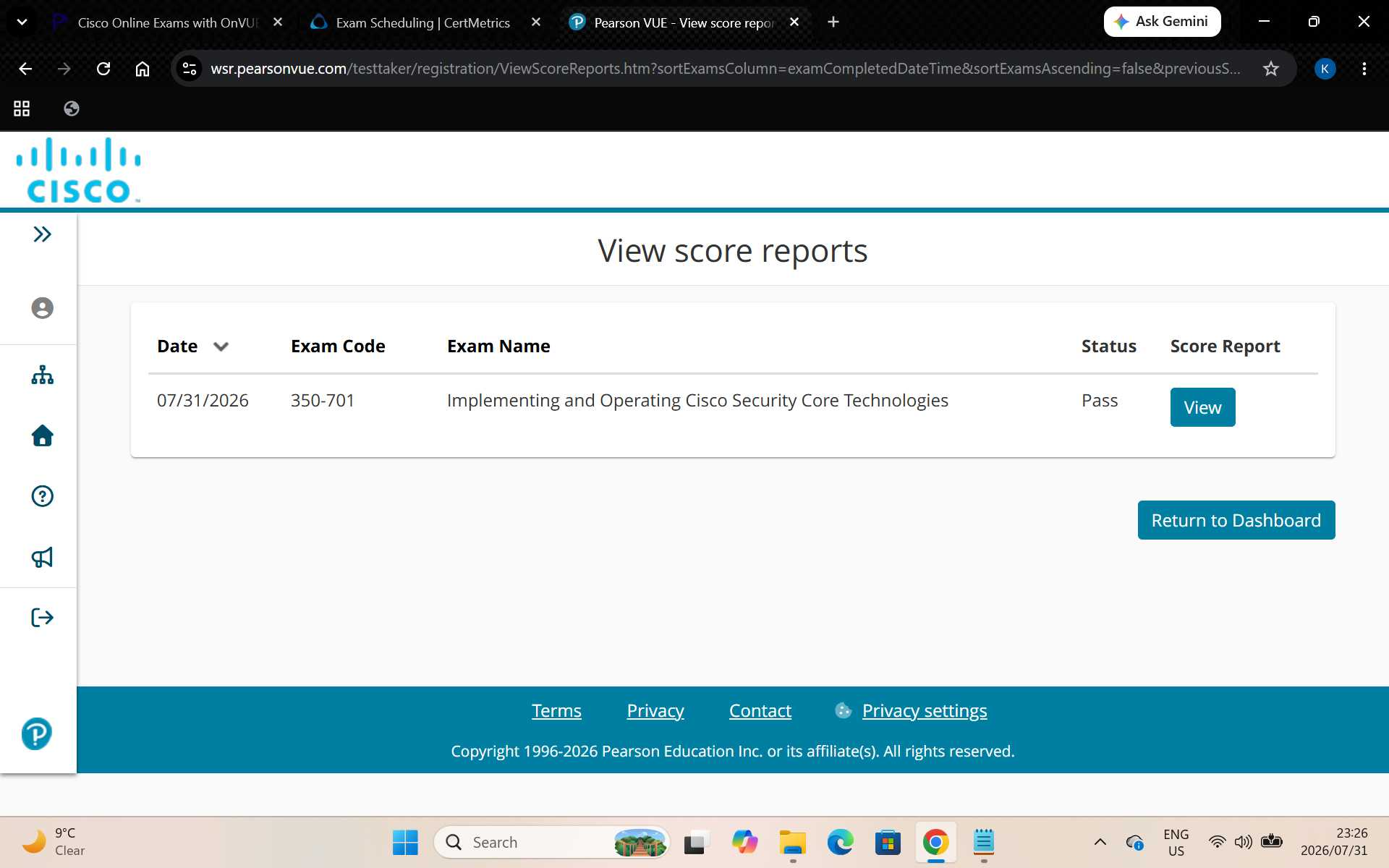Viewport: 1389px width, 868px height.
Task: Open the tab search dropdown arrow
Action: 22,22
